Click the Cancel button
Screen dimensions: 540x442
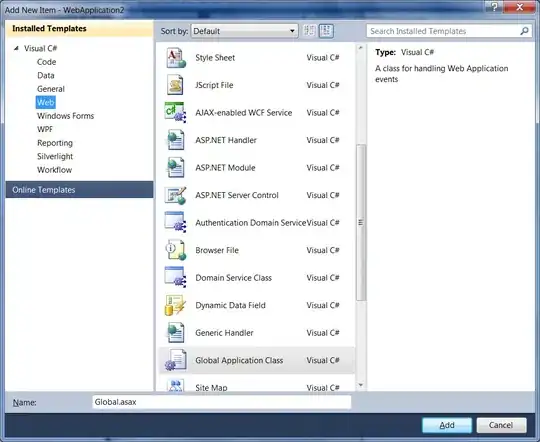(501, 425)
